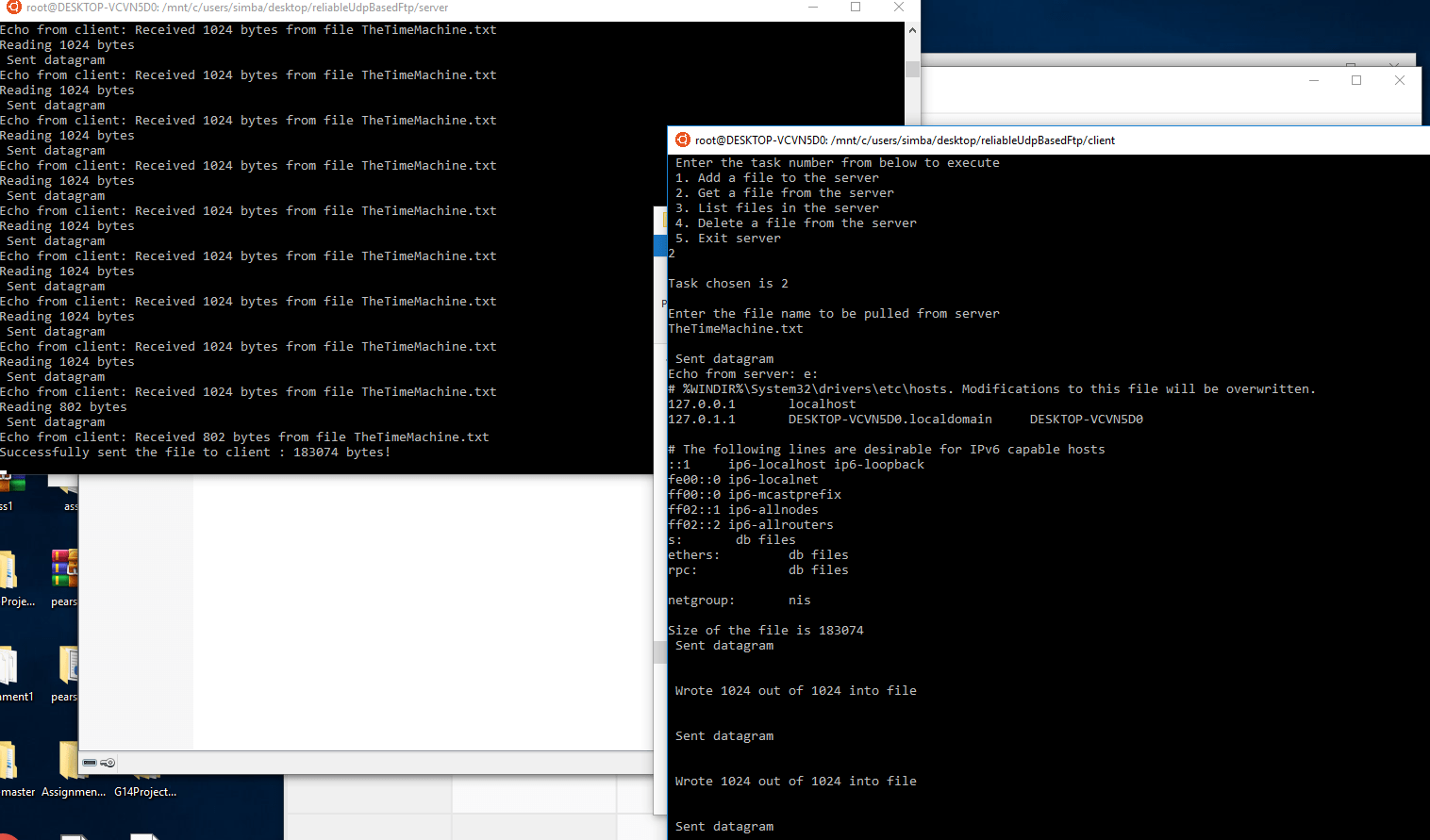This screenshot has width=1430, height=840.
Task: Minimize the server terminal window
Action: [x=813, y=8]
